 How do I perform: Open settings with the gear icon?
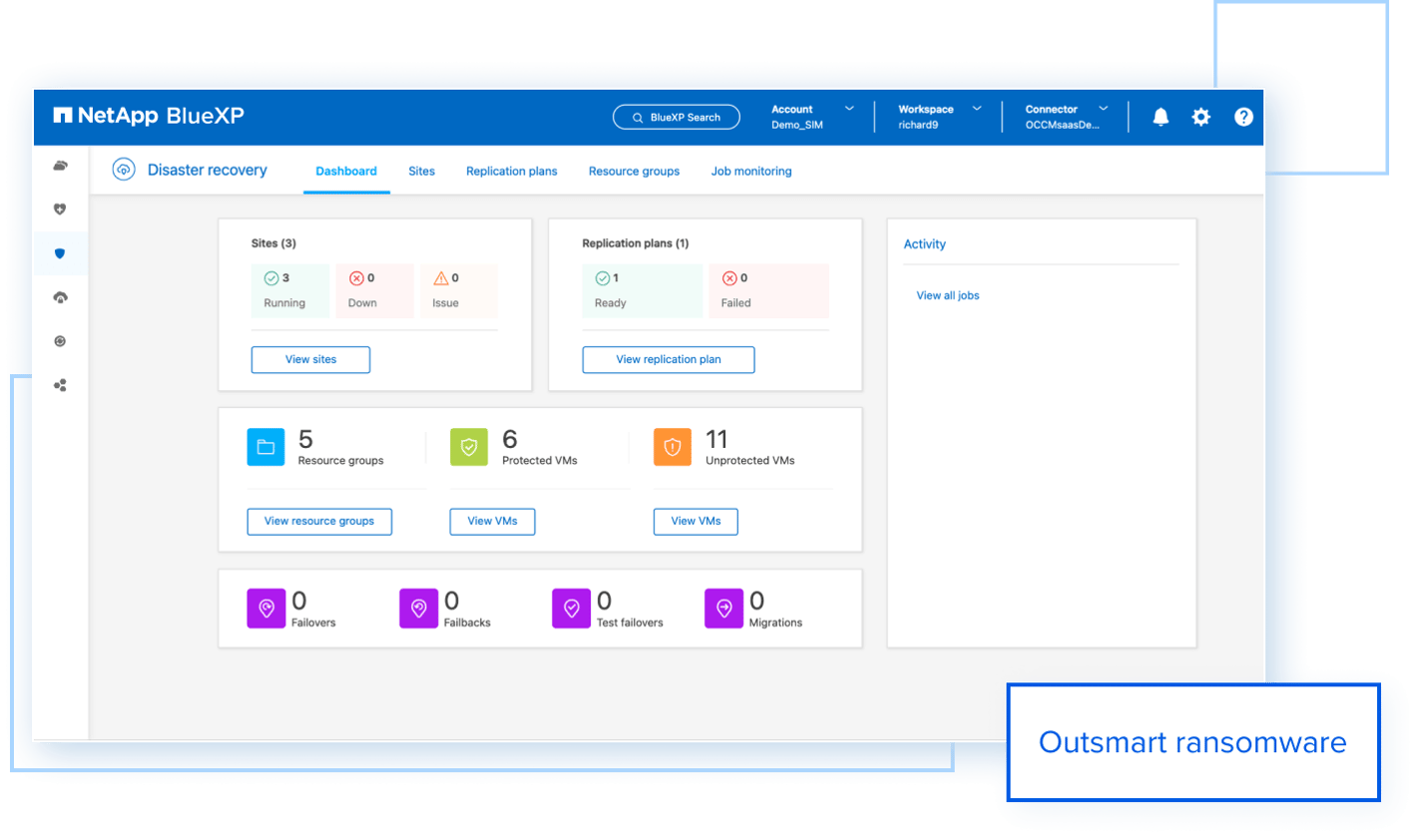coord(1200,117)
